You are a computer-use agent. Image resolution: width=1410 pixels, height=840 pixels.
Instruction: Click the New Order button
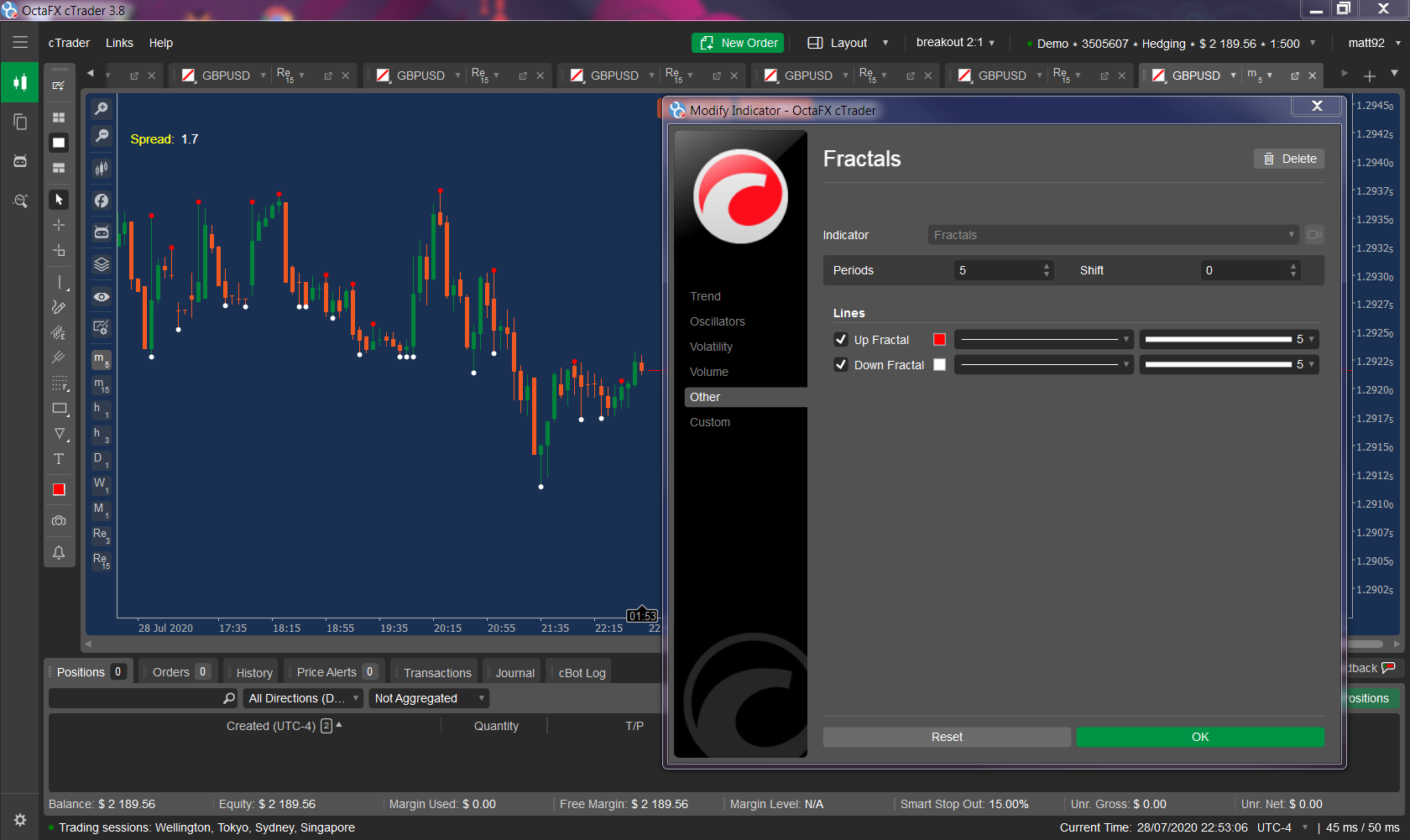(739, 43)
